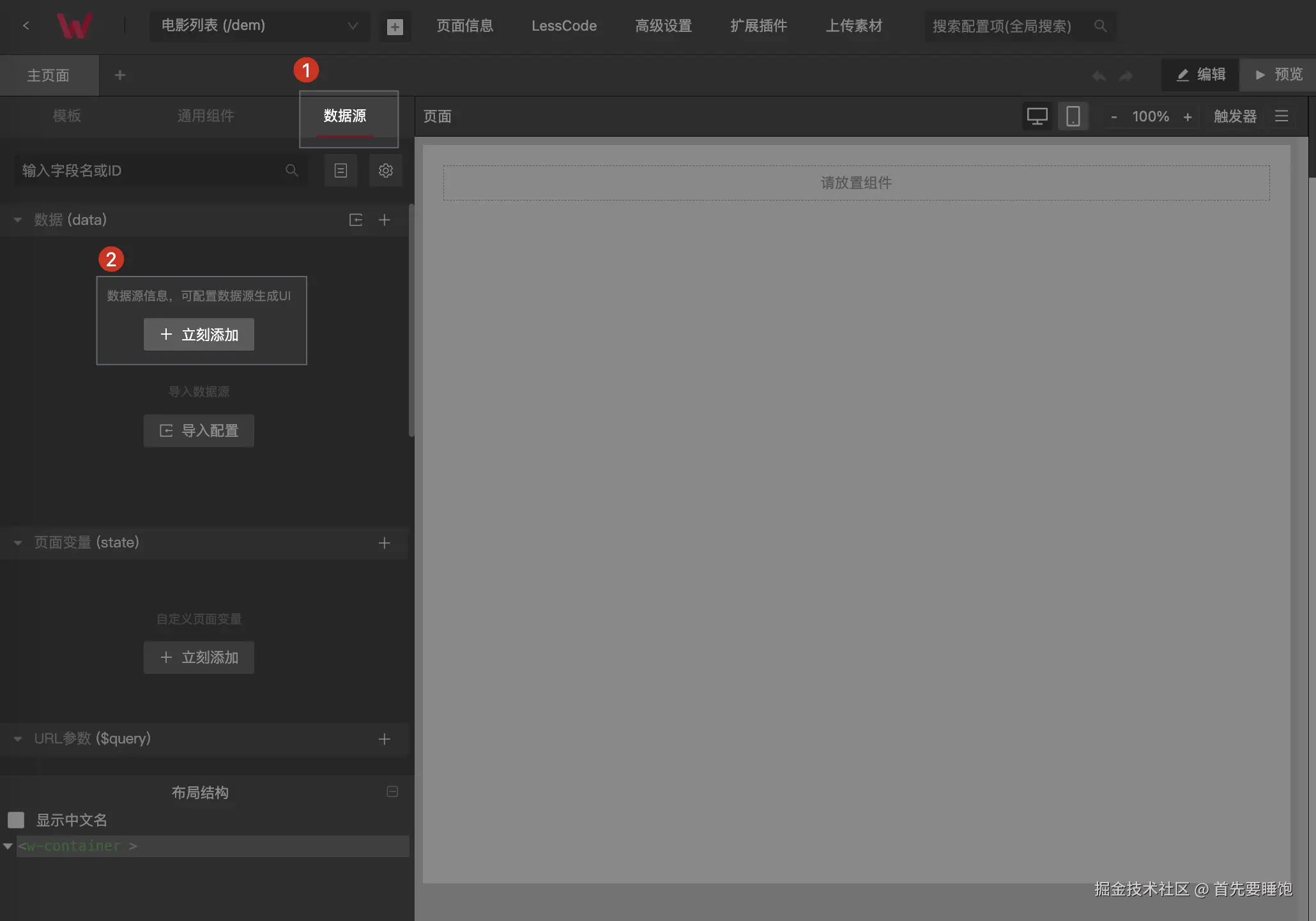Switch to desktop monitor preview icon
The image size is (1316, 921).
click(1037, 116)
